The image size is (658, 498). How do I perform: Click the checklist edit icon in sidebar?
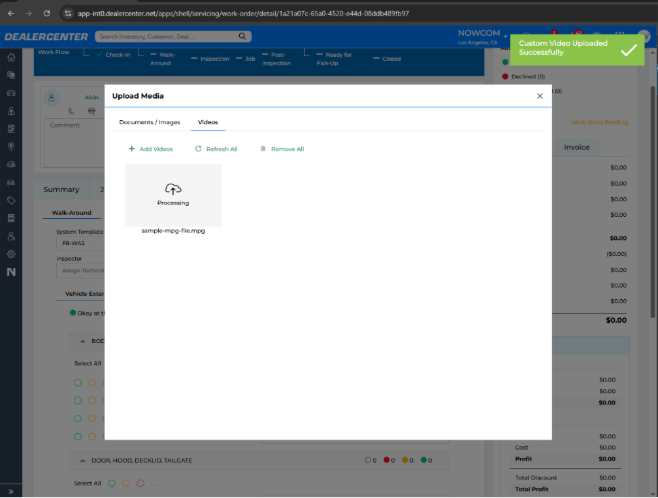coord(11,129)
